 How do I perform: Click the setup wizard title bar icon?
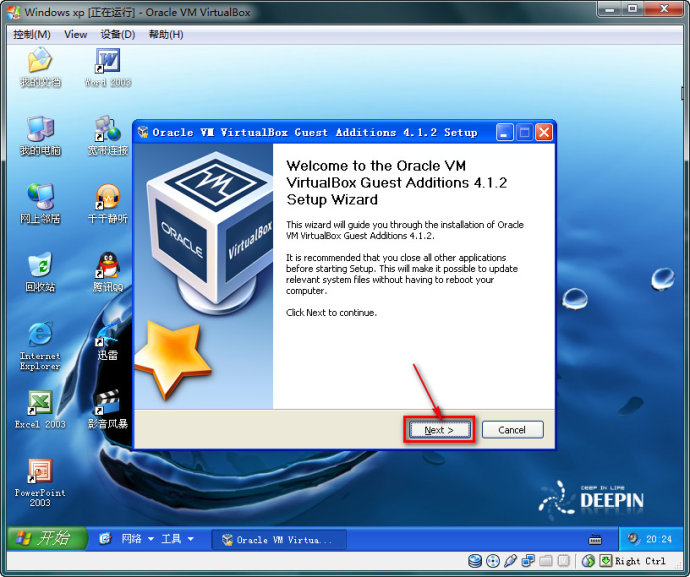(x=143, y=132)
